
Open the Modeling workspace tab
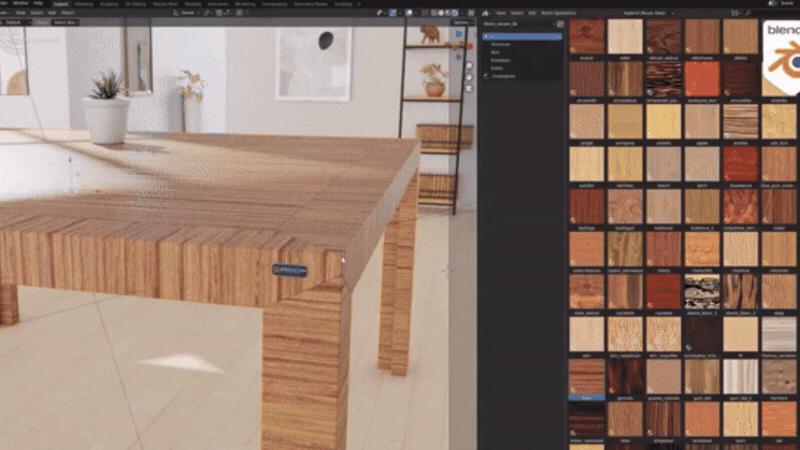point(84,4)
